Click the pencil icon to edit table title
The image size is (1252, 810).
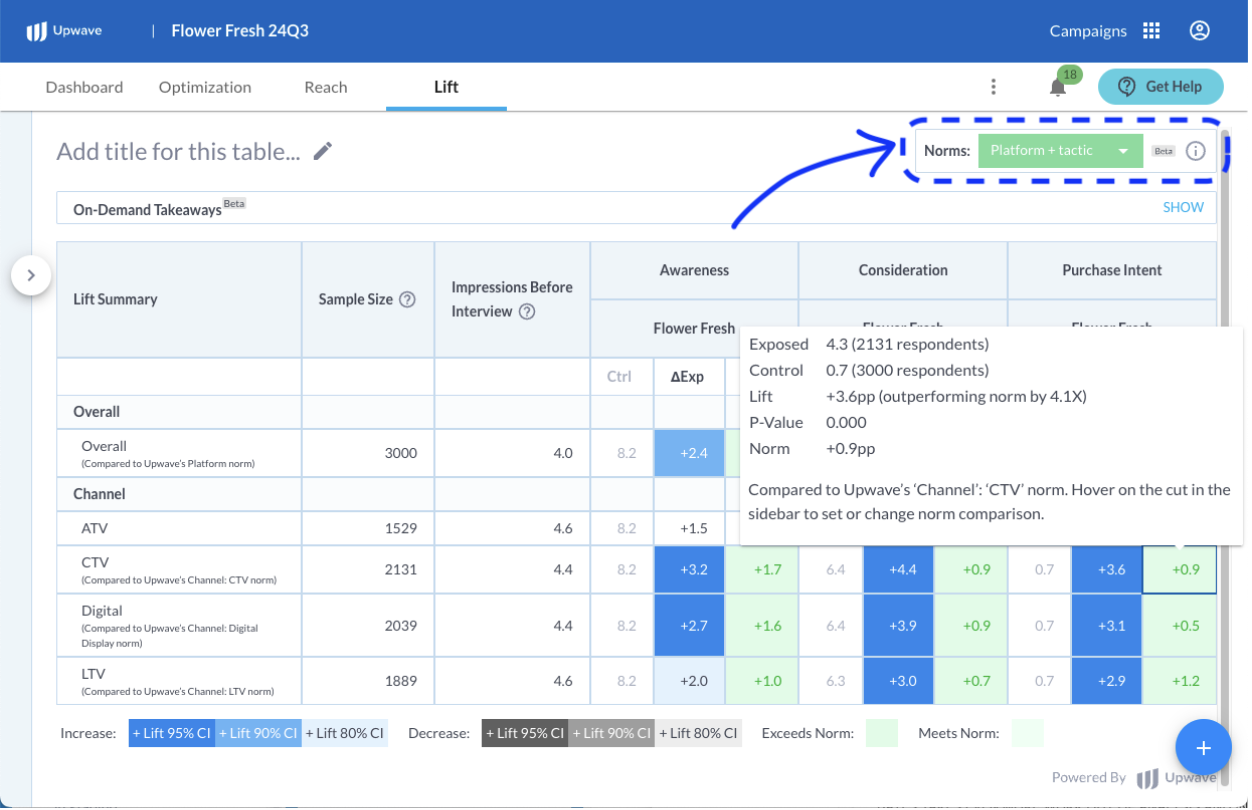[322, 152]
